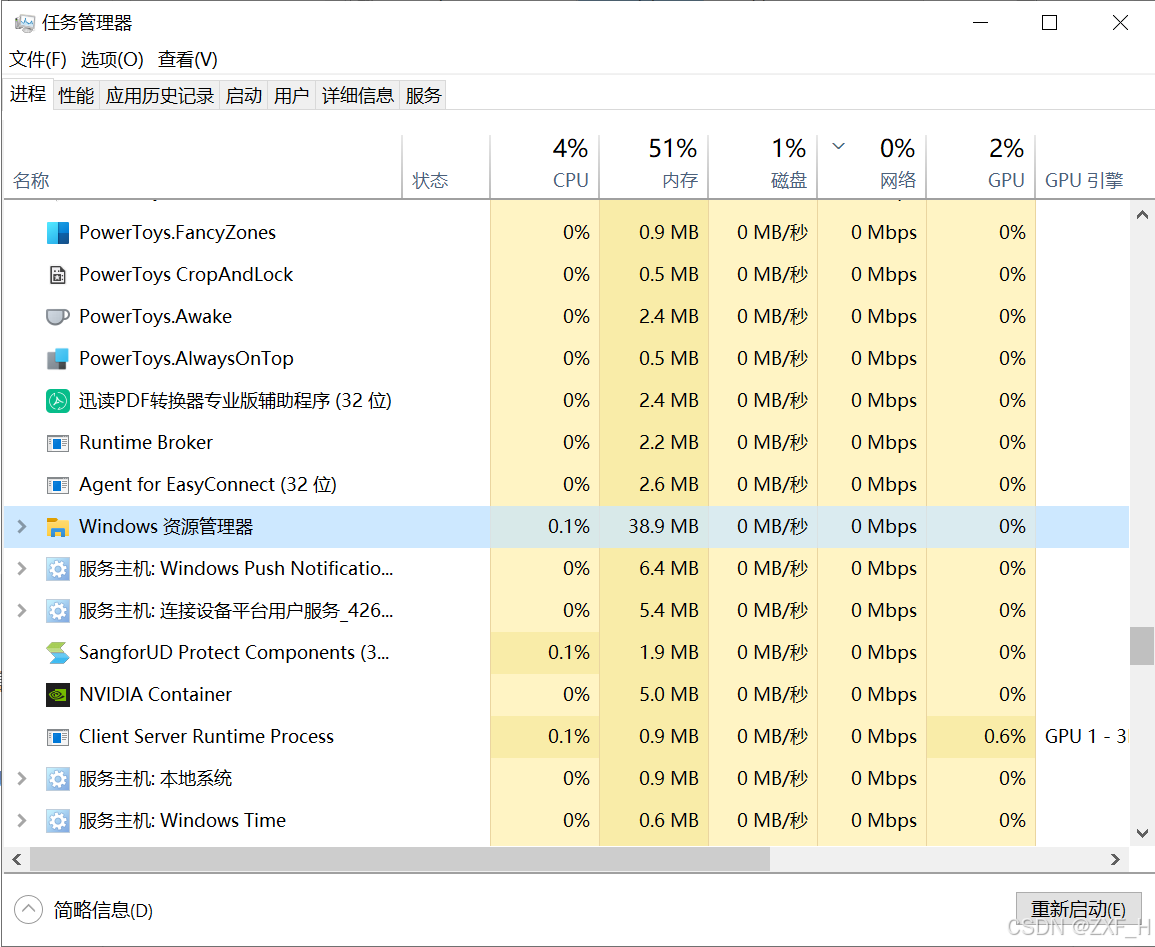Switch to the 服务 tab

[x=423, y=96]
